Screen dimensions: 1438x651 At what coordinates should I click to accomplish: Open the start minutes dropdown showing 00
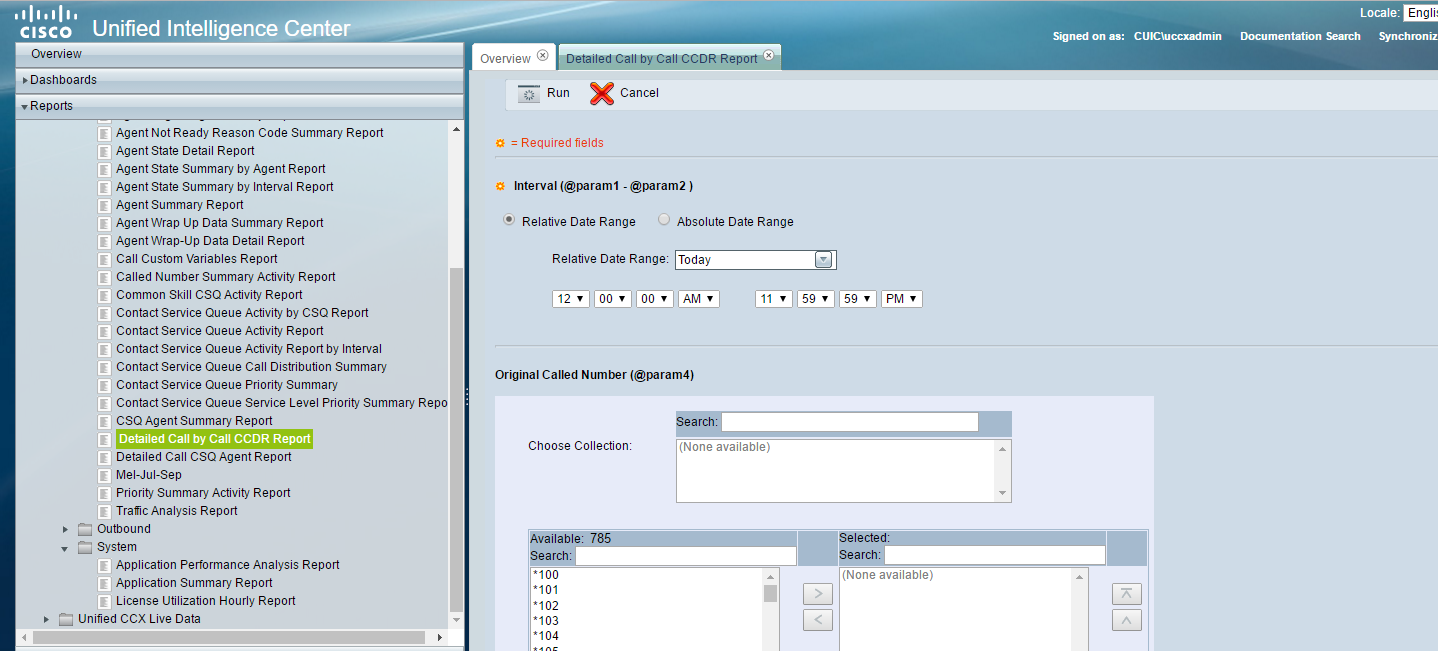coord(613,299)
